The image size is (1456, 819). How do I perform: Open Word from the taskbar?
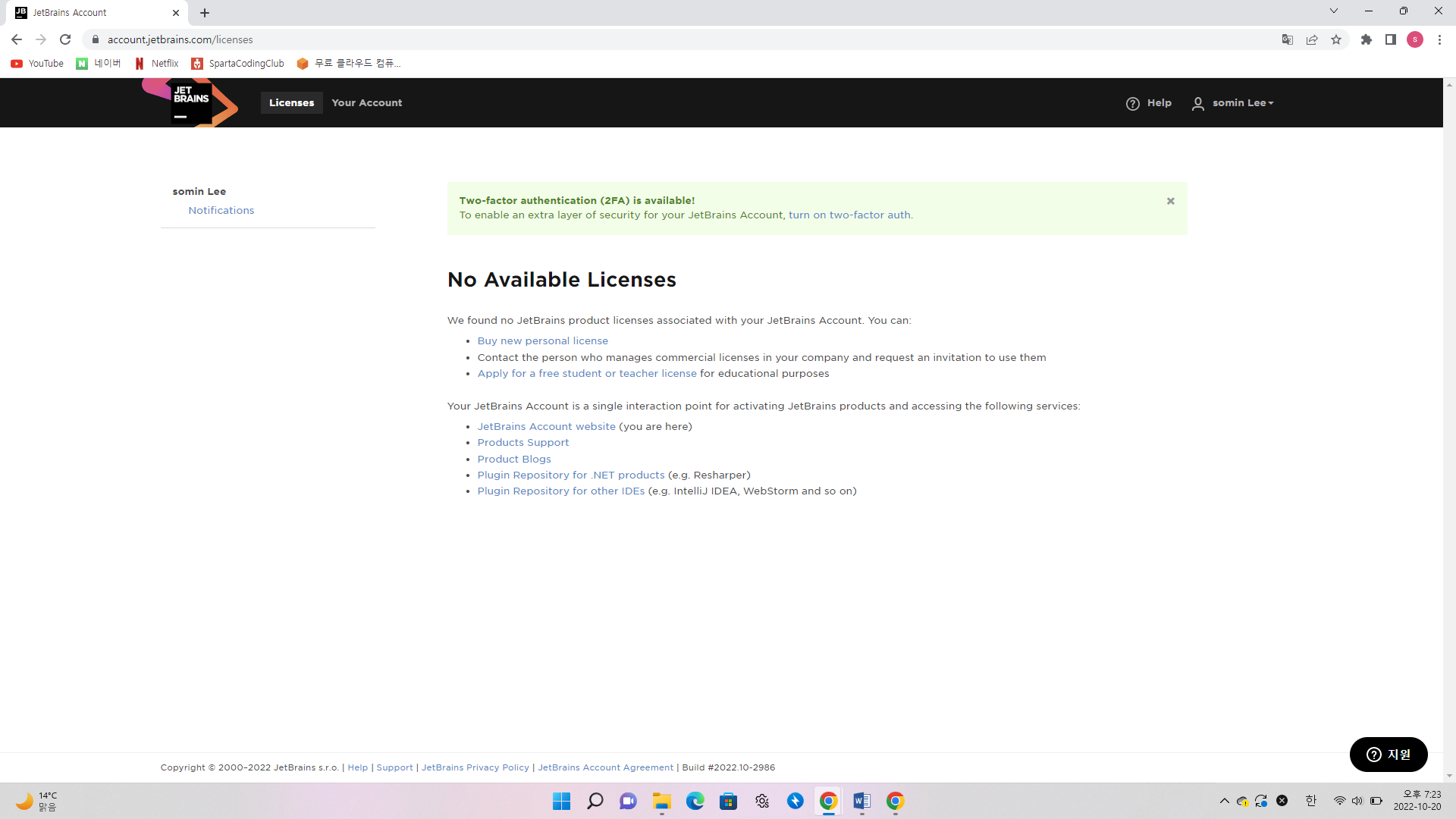pyautogui.click(x=862, y=801)
